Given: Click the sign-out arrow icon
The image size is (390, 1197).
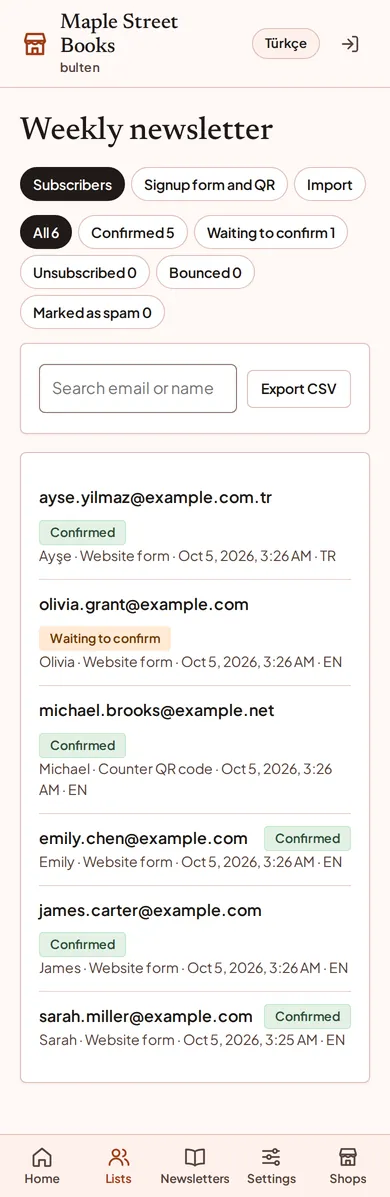Looking at the screenshot, I should click(350, 44).
